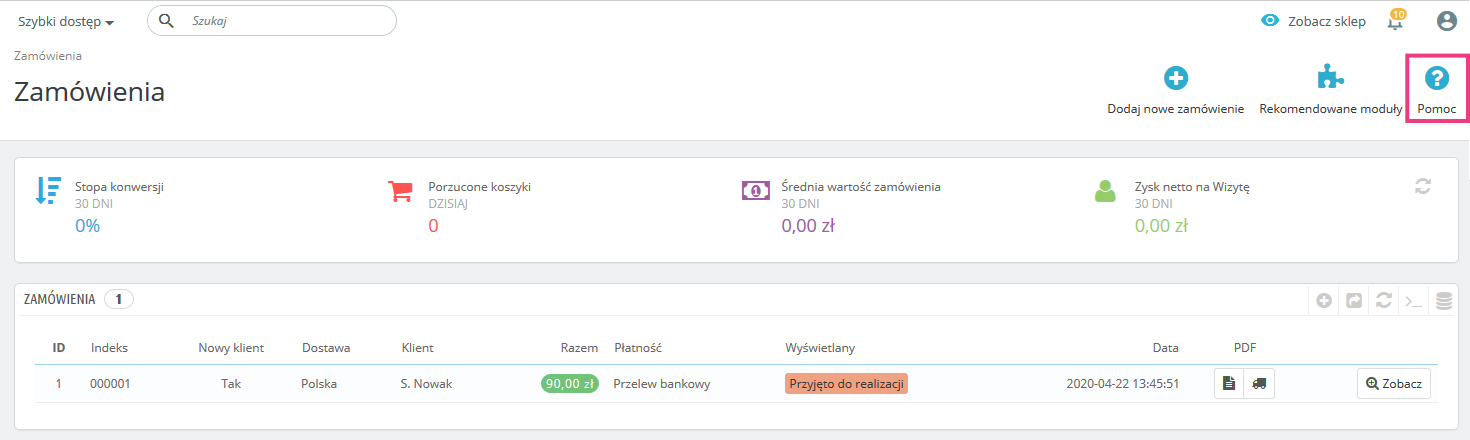1470x440 pixels.
Task: Expand the Szybki dostęp dropdown
Action: coord(65,22)
